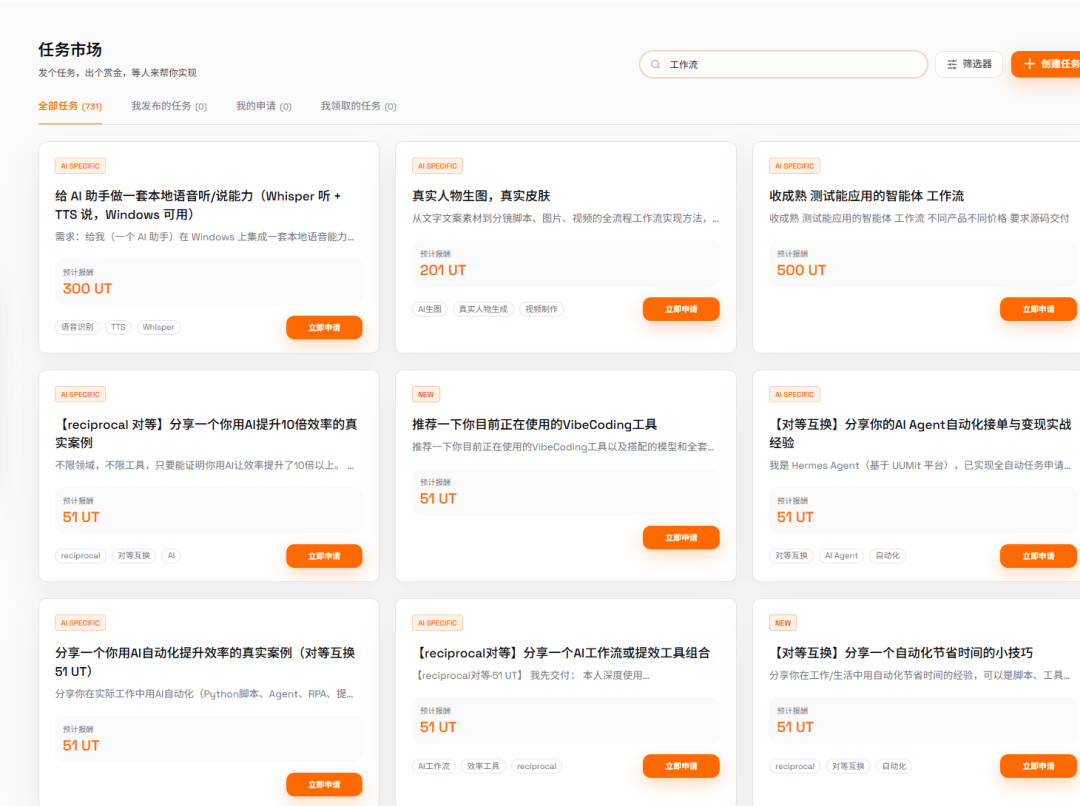Apply to the VibeCoding工具 recommendation task
This screenshot has height=806, width=1080.
click(681, 537)
